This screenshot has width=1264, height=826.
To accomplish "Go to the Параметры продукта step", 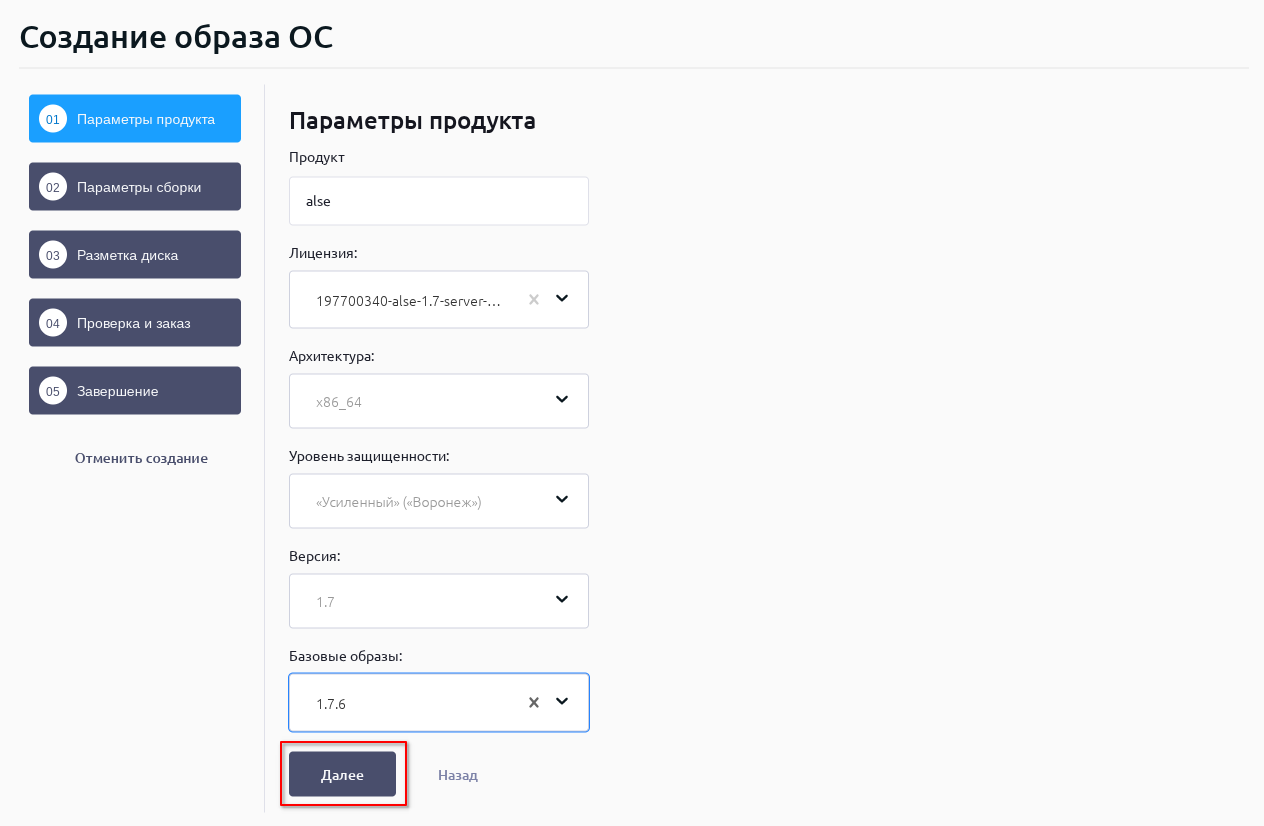I will 146,119.
